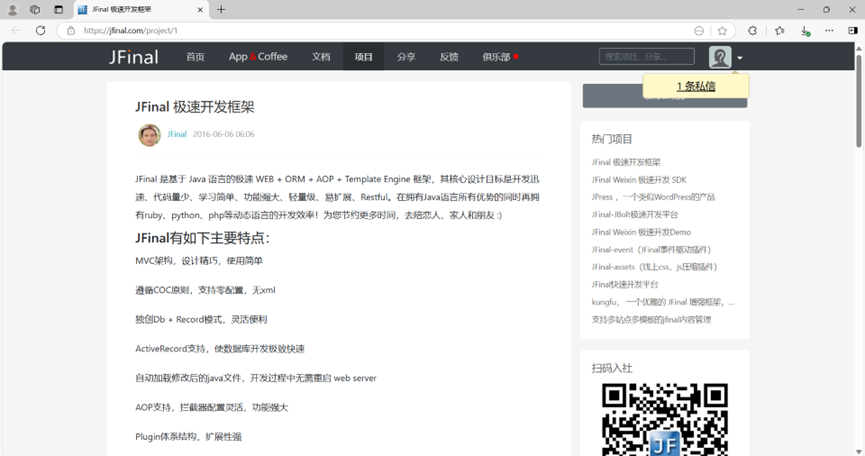Open hot project JFinal Weixin 极速开发 SDK
The height and width of the screenshot is (456, 865).
[639, 180]
